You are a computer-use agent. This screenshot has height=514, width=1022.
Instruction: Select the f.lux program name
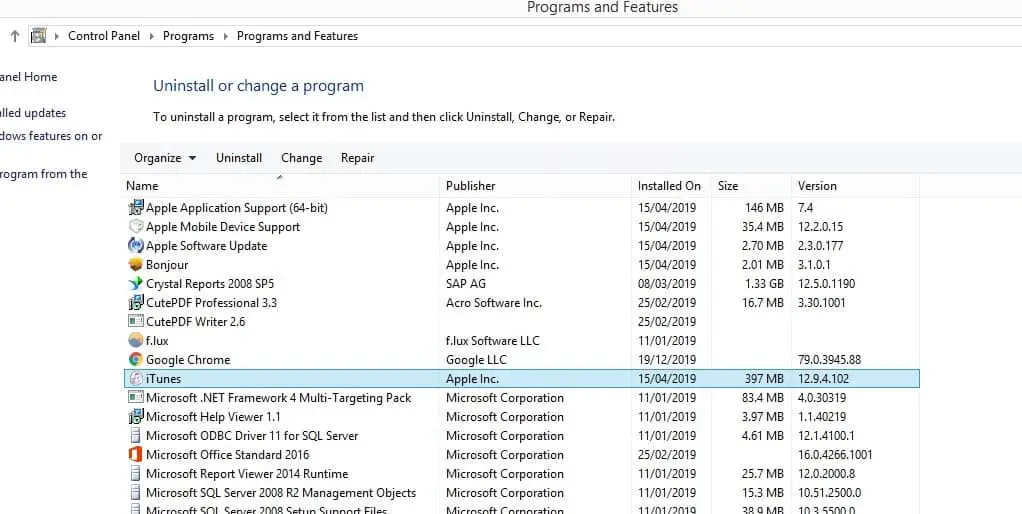click(x=157, y=340)
